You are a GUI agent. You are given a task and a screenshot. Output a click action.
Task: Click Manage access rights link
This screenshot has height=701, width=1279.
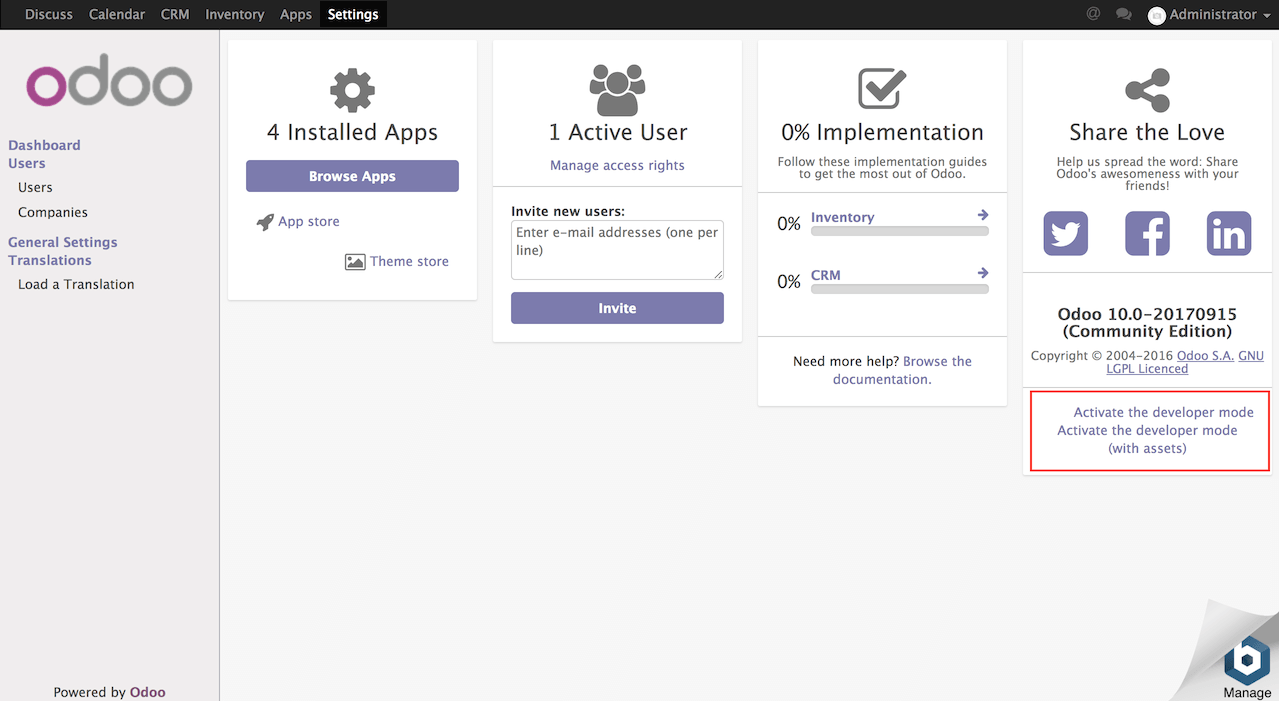click(617, 165)
